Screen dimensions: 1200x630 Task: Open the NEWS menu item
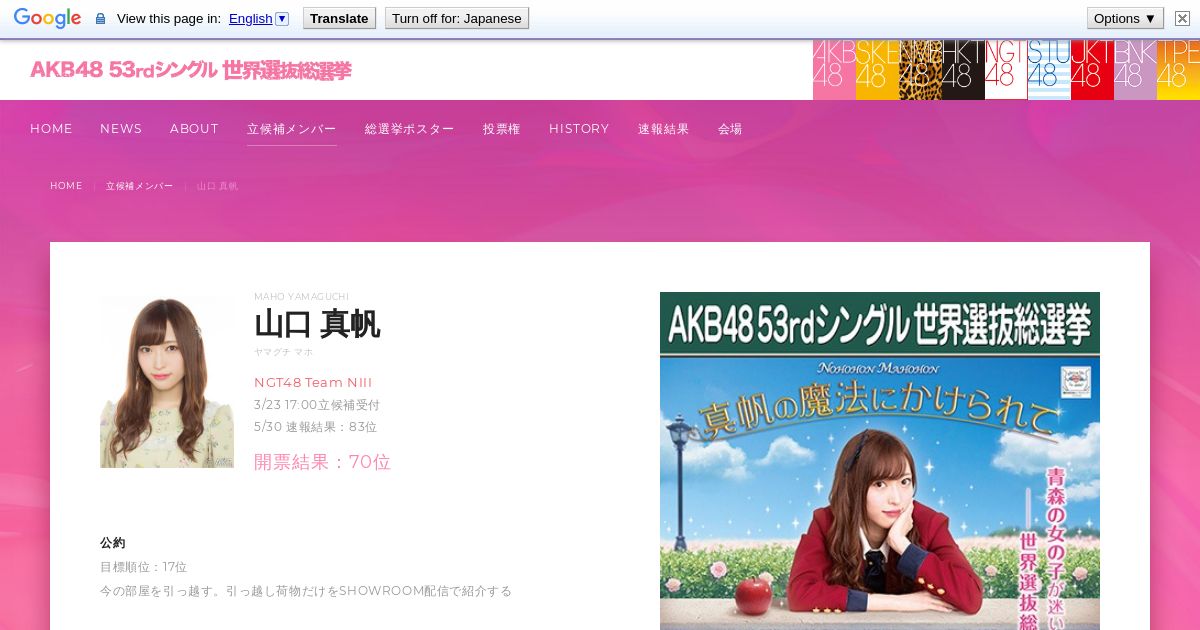pyautogui.click(x=121, y=129)
